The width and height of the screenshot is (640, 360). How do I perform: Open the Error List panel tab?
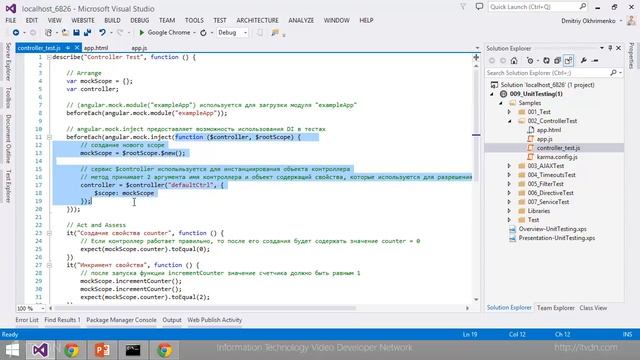coord(27,320)
